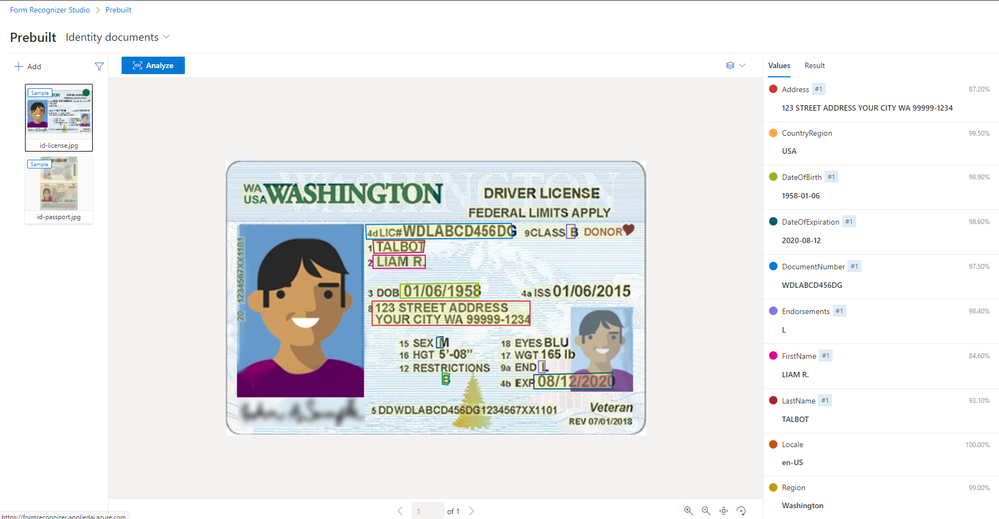999x519 pixels.
Task: Zoom in on the document
Action: [x=688, y=511]
